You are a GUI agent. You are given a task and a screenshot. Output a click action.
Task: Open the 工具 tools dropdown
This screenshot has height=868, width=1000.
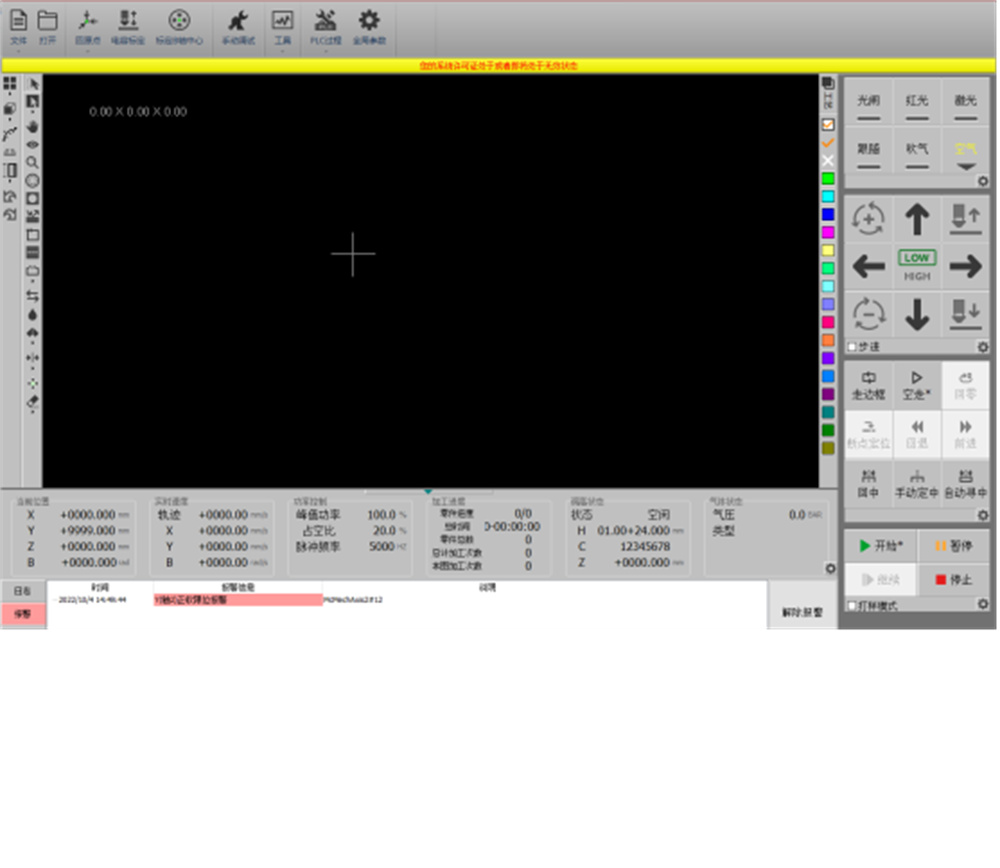point(283,51)
